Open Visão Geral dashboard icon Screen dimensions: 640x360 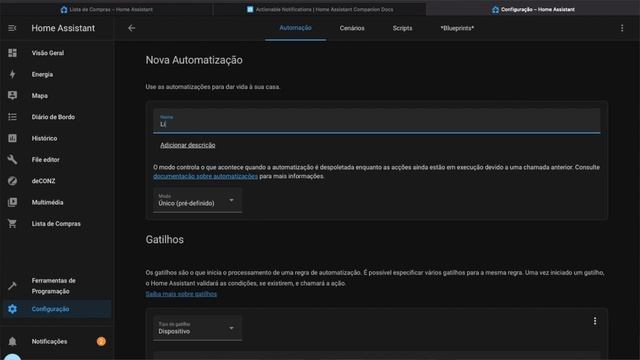[x=12, y=53]
